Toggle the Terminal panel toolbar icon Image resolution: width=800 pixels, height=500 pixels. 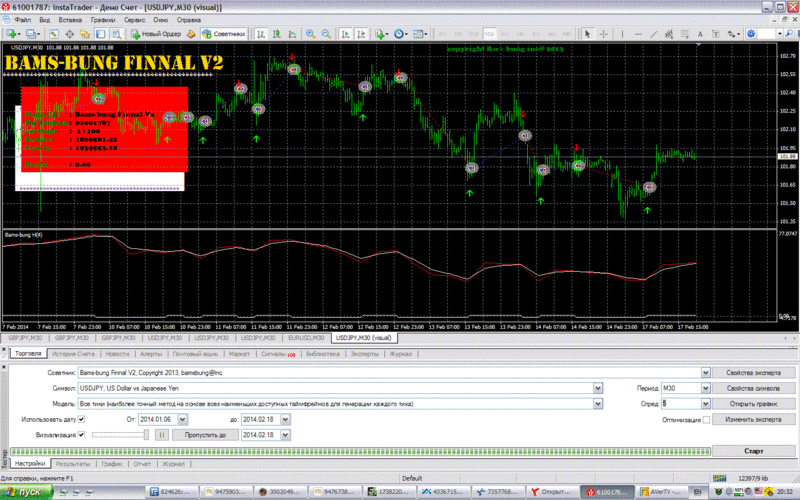(101, 34)
